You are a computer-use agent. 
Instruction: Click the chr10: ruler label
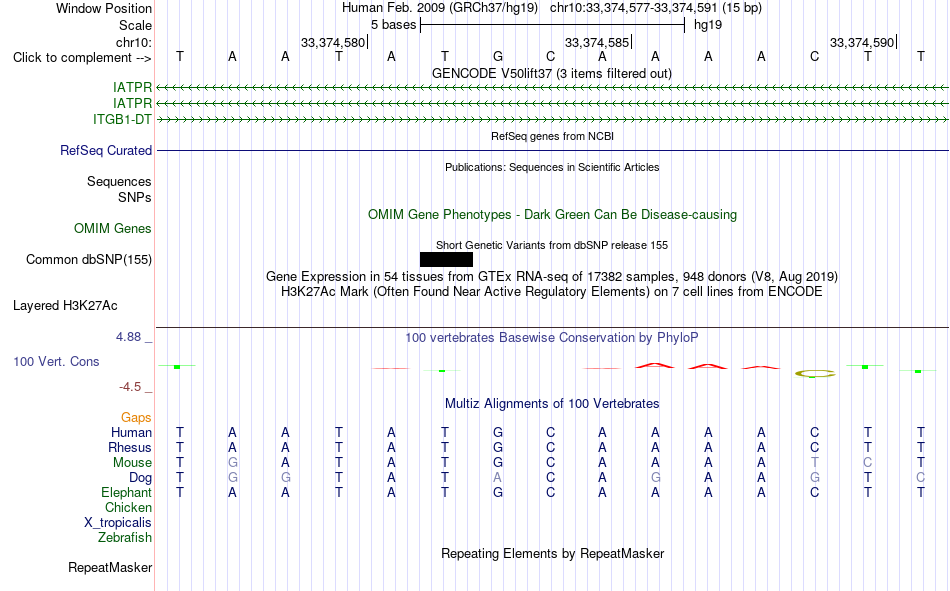tap(134, 42)
